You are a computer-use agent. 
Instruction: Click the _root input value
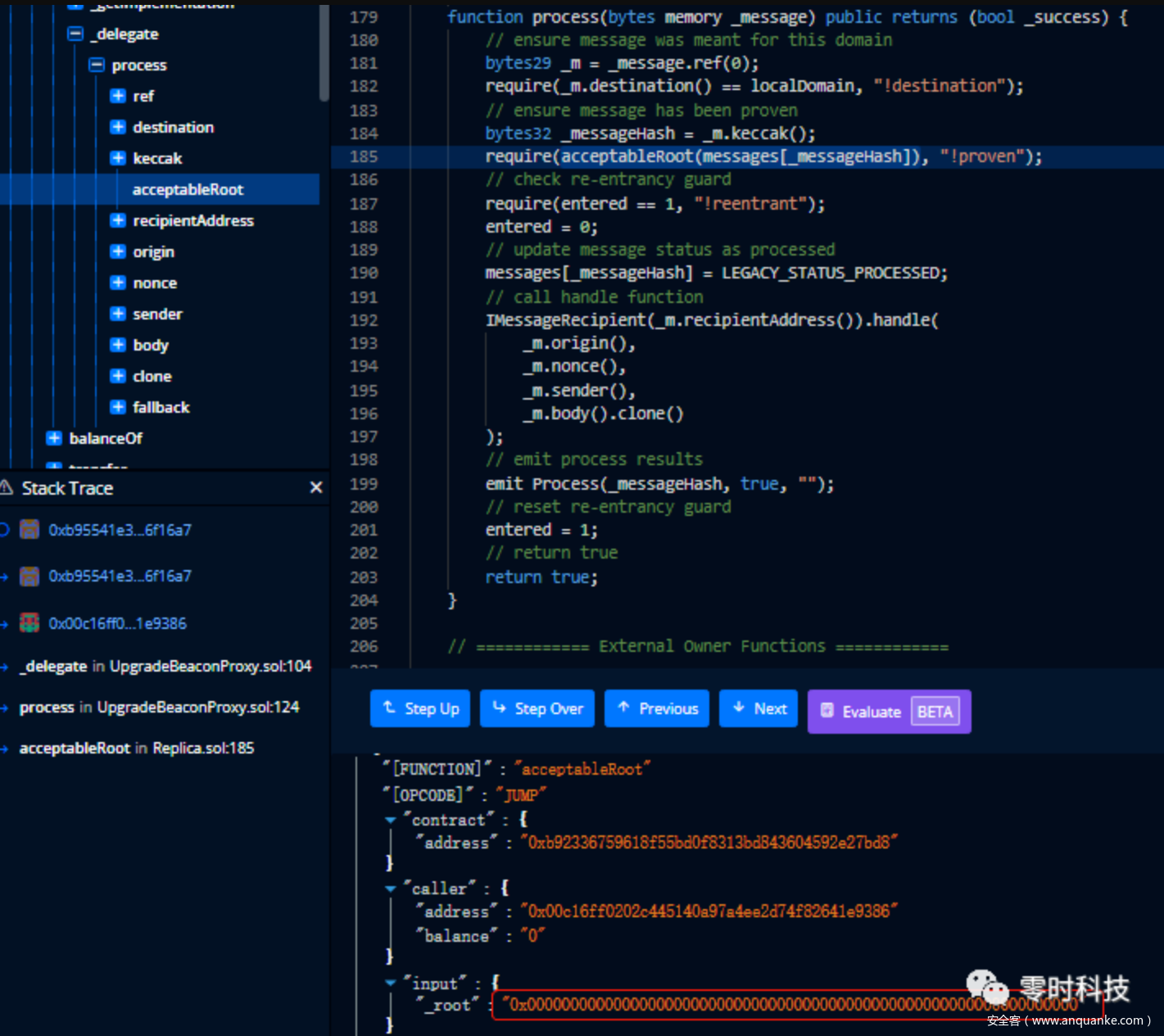pos(797,1004)
